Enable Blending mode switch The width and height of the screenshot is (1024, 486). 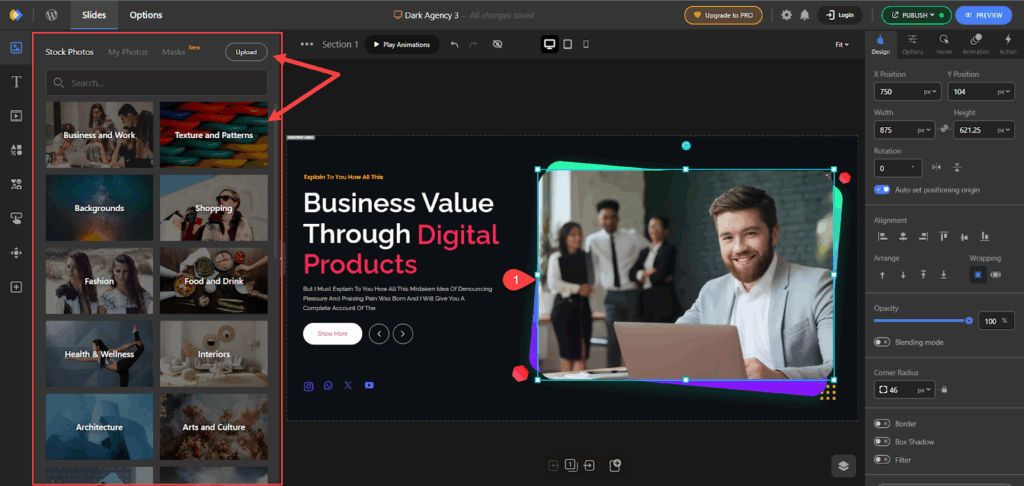pyautogui.click(x=882, y=342)
